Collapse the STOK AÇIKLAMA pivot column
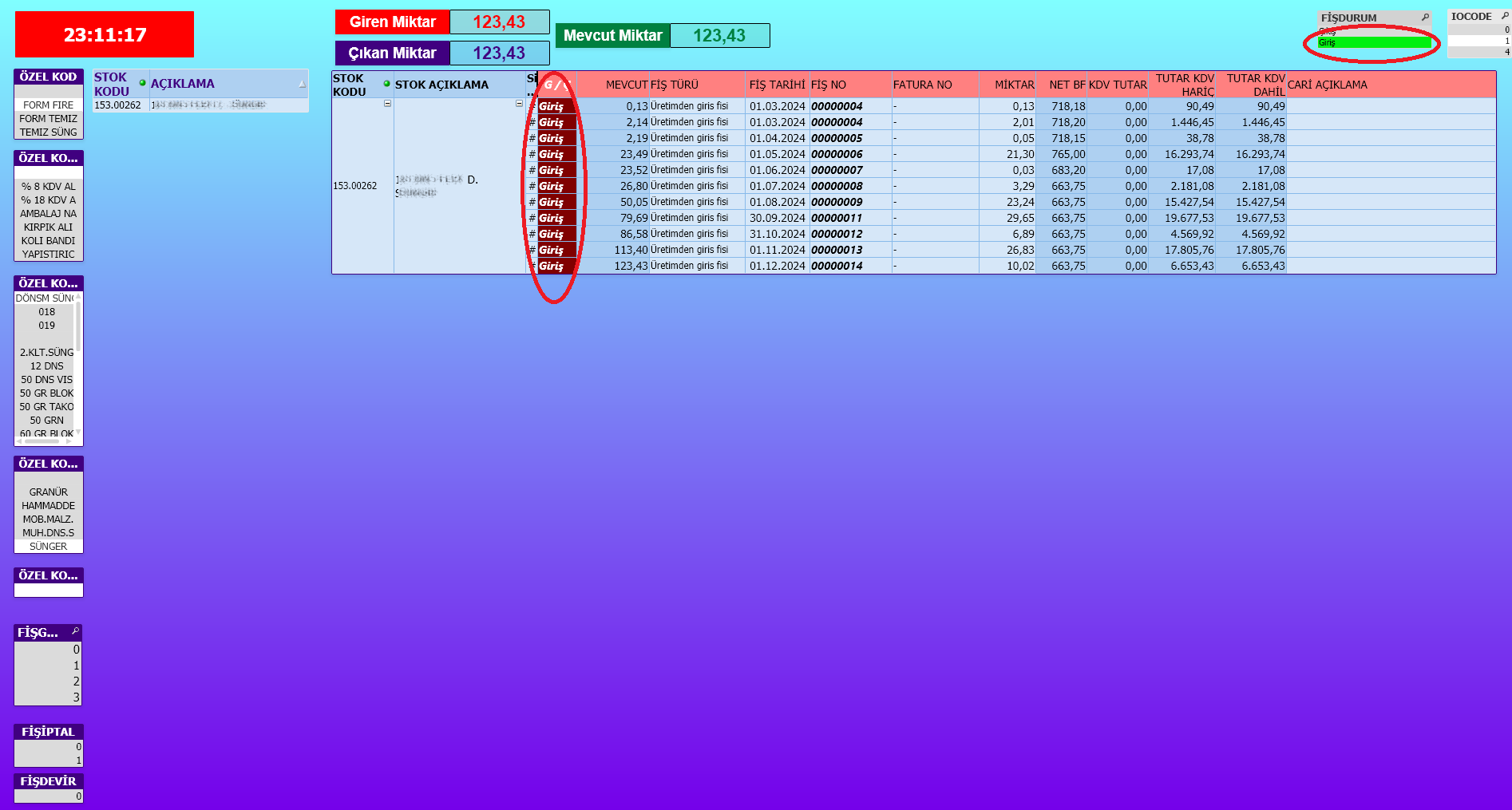 519,104
